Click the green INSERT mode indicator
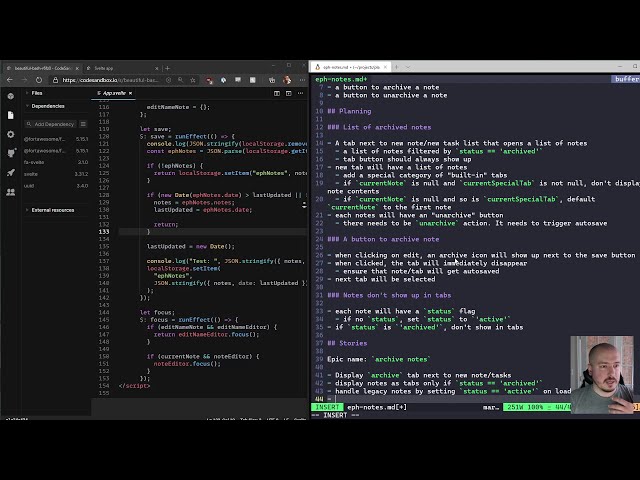 point(327,407)
